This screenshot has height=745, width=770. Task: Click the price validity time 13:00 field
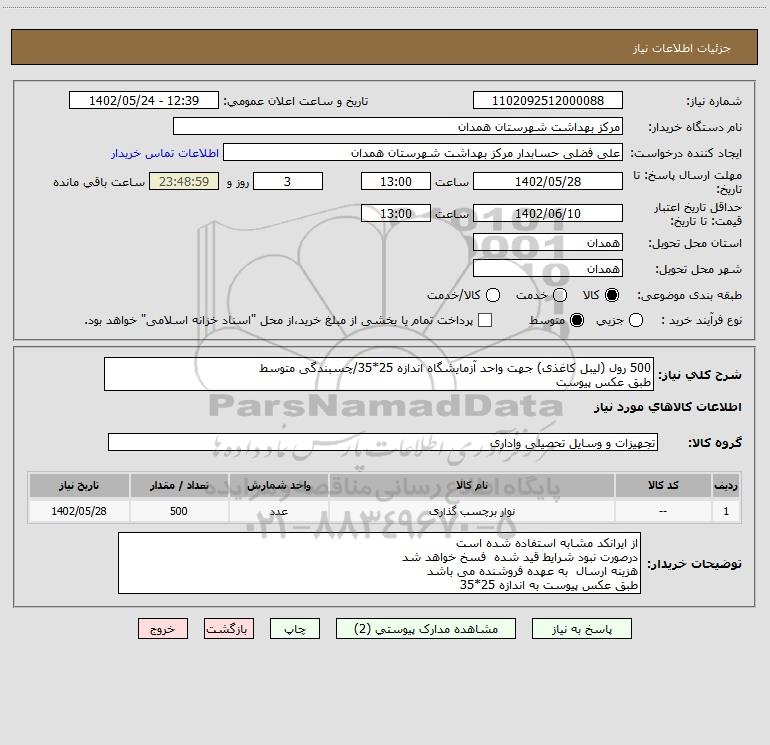[x=396, y=213]
